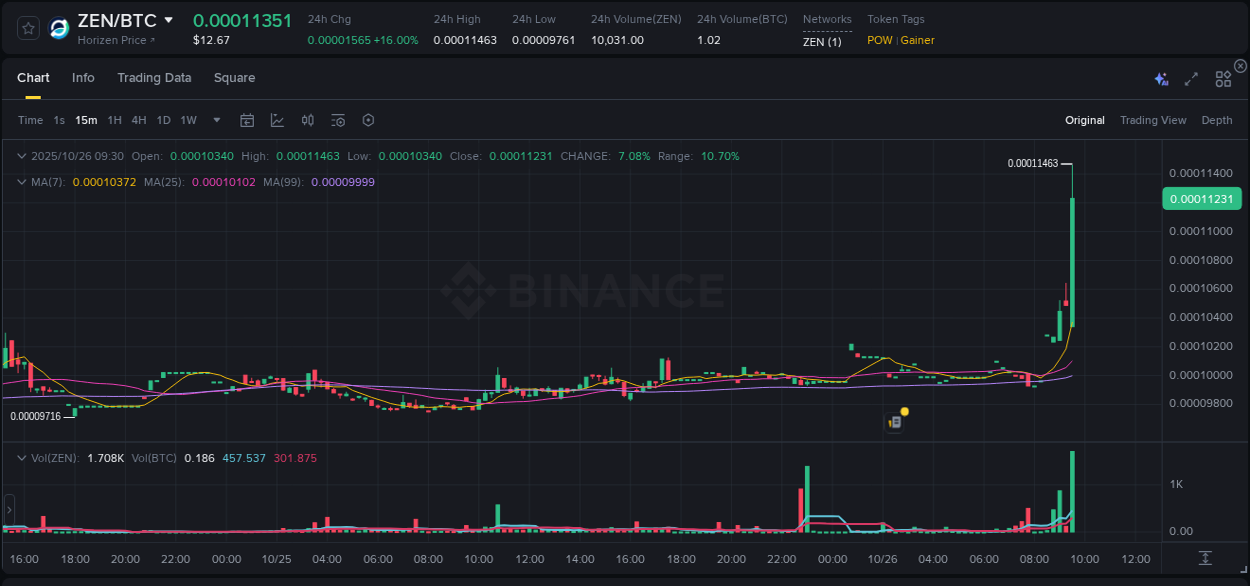Enter fullscreen chart mode
This screenshot has width=1250, height=586.
[x=1190, y=78]
